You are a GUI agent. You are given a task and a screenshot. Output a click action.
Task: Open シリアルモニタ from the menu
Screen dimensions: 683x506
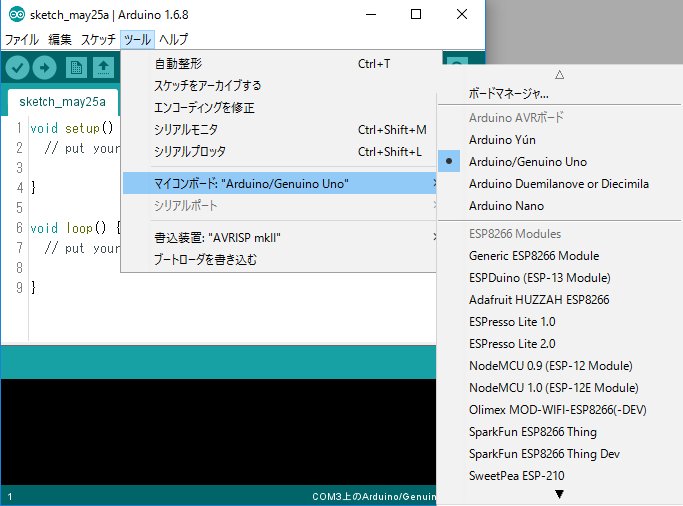point(279,129)
